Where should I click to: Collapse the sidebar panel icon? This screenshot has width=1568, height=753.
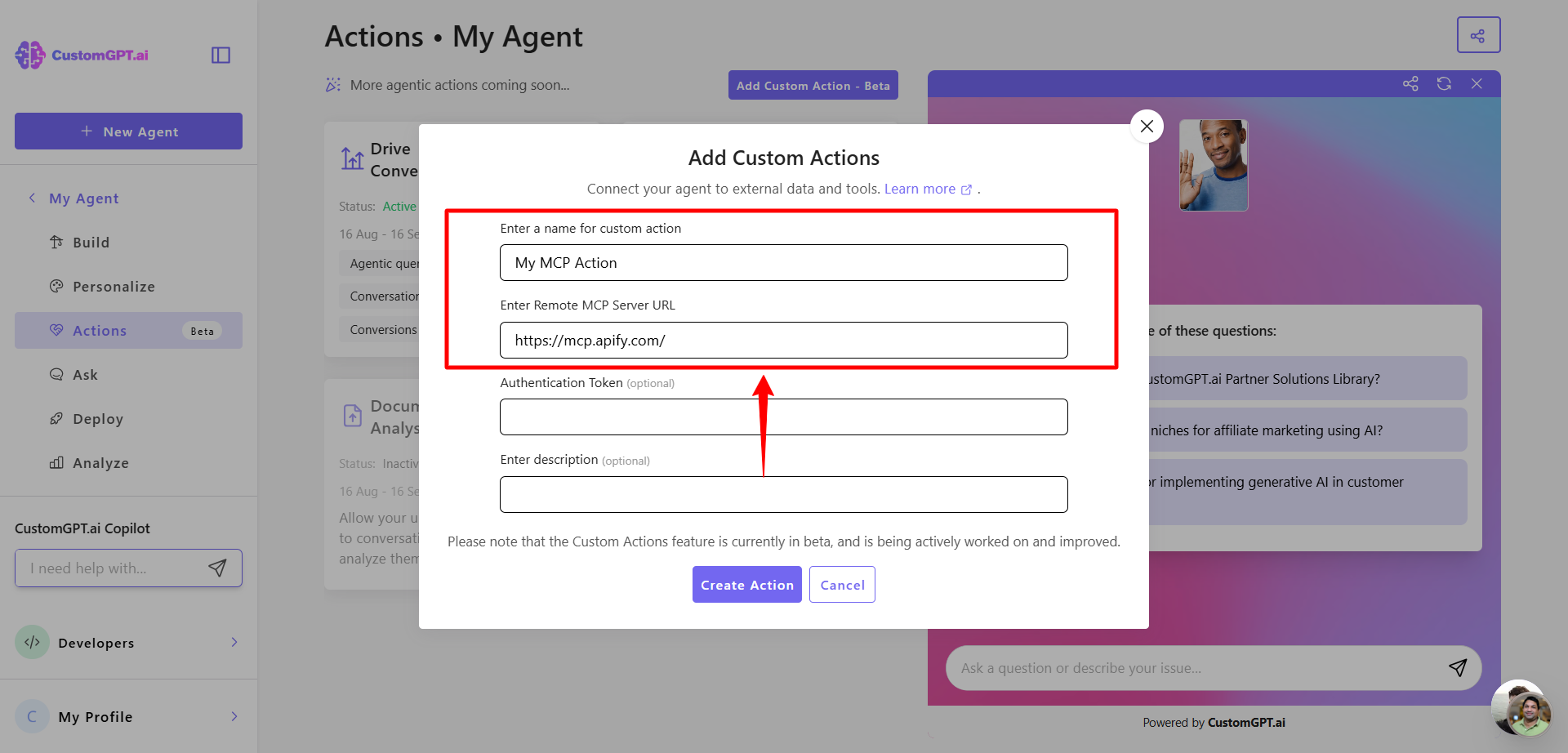tap(220, 55)
